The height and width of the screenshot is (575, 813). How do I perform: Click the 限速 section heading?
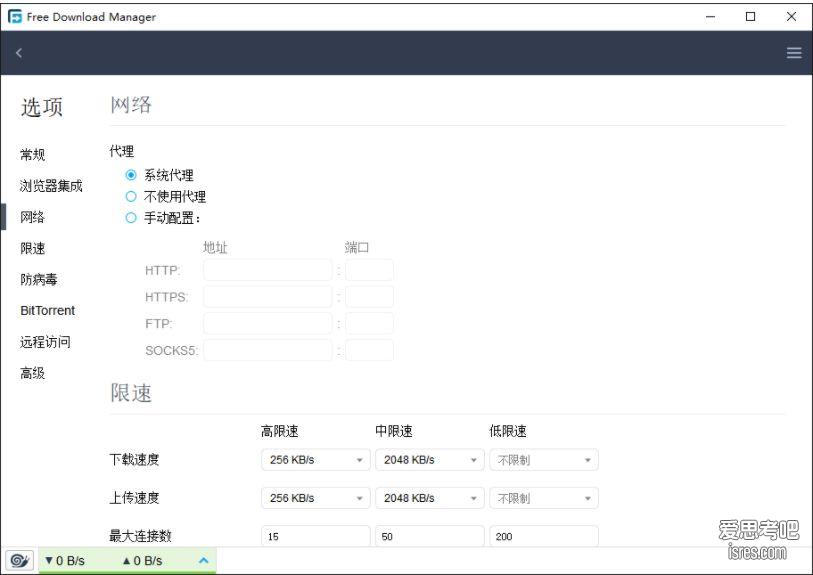(x=131, y=392)
